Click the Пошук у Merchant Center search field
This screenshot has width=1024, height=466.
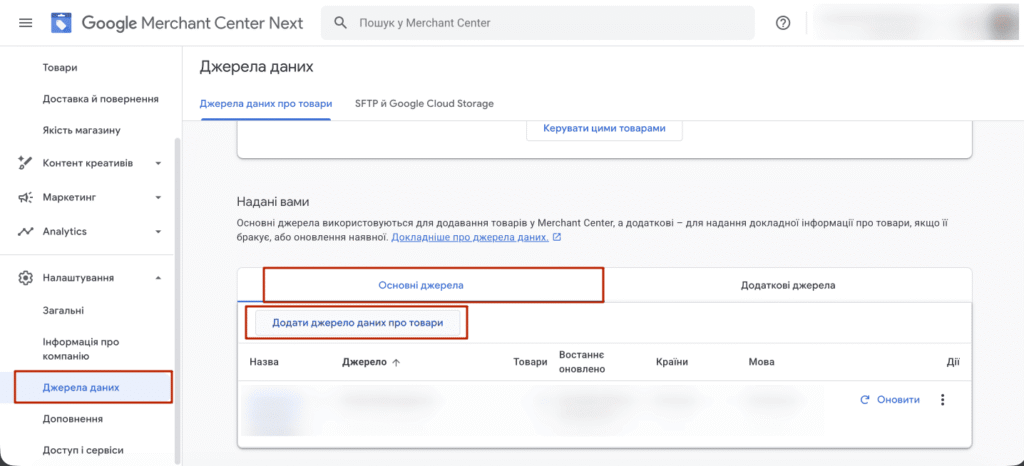pos(537,23)
